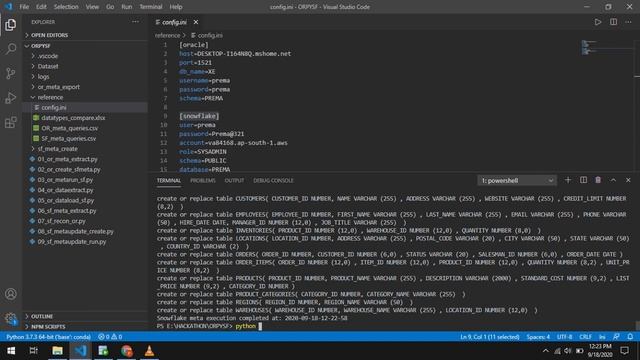
Task: Change line ending via CRLF status item
Action: [585, 337]
